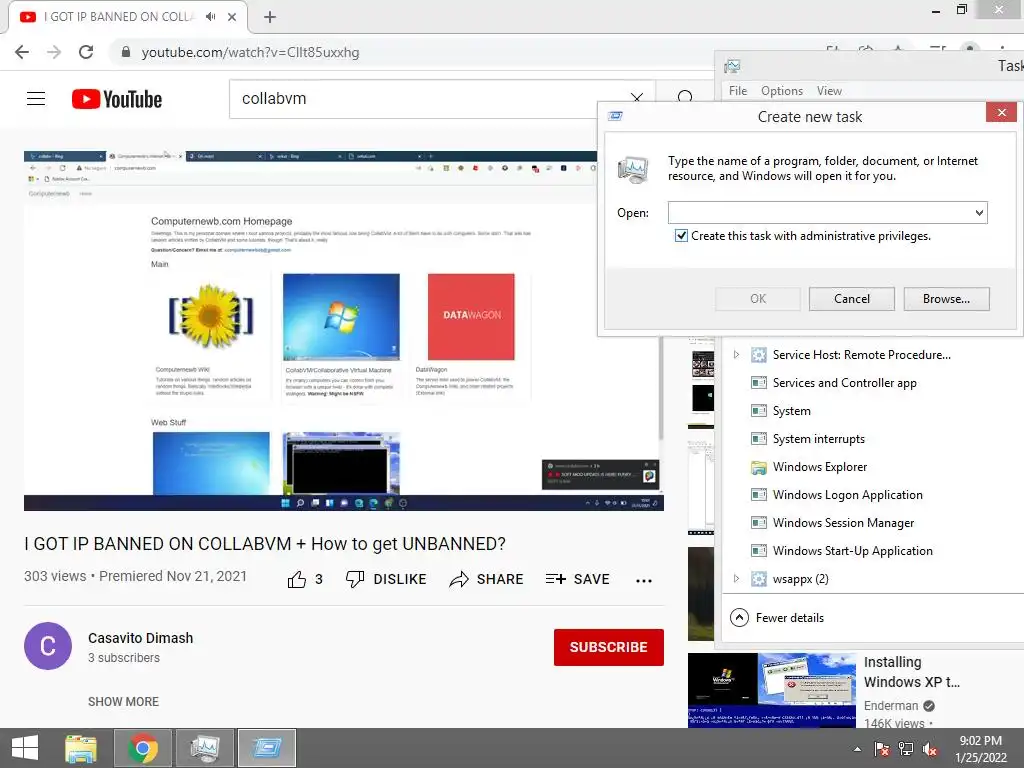The height and width of the screenshot is (768, 1024).
Task: Open Task Manager View menu
Action: 829,91
